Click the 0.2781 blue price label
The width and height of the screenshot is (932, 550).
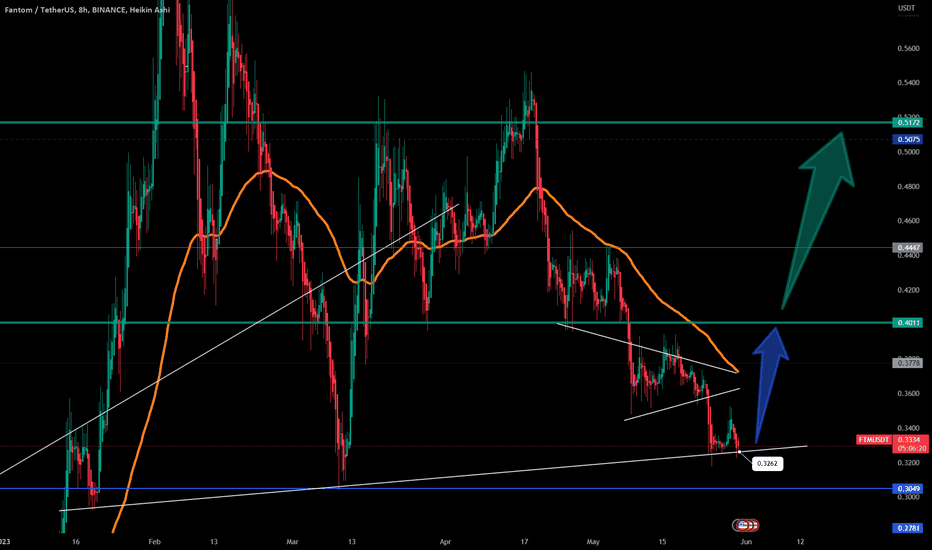(907, 528)
